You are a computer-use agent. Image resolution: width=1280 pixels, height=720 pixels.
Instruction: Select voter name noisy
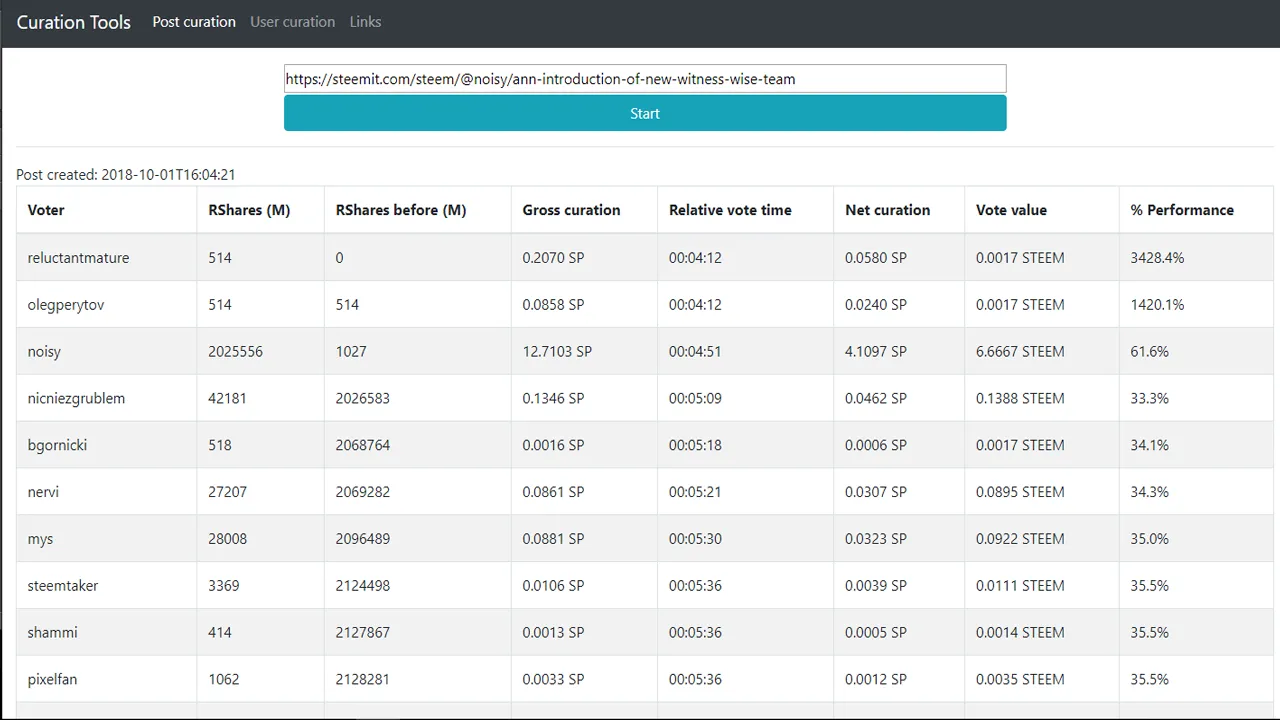pos(44,352)
